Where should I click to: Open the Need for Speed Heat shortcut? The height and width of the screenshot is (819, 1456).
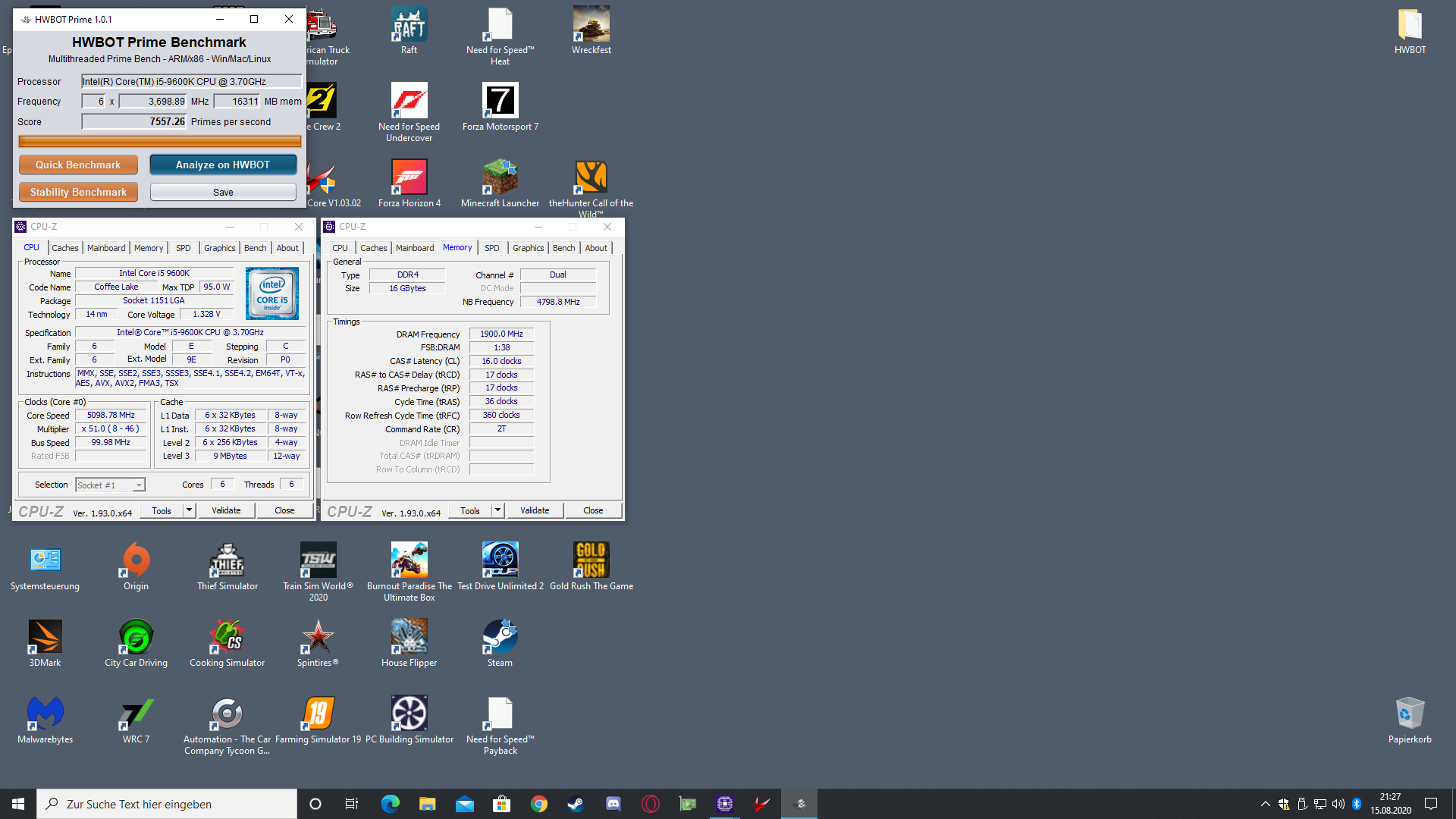(x=500, y=36)
